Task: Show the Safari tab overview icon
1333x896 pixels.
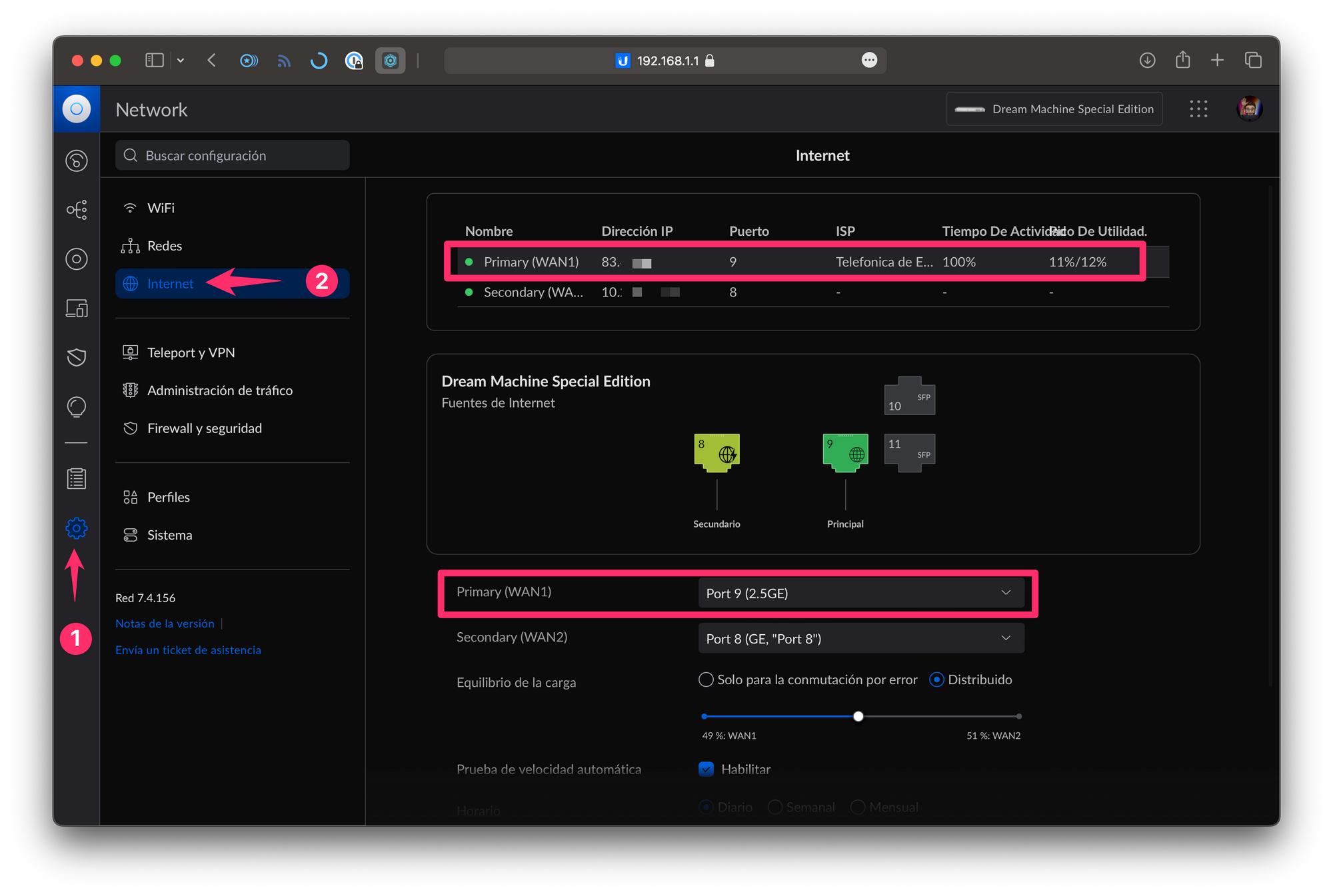Action: pos(1253,61)
